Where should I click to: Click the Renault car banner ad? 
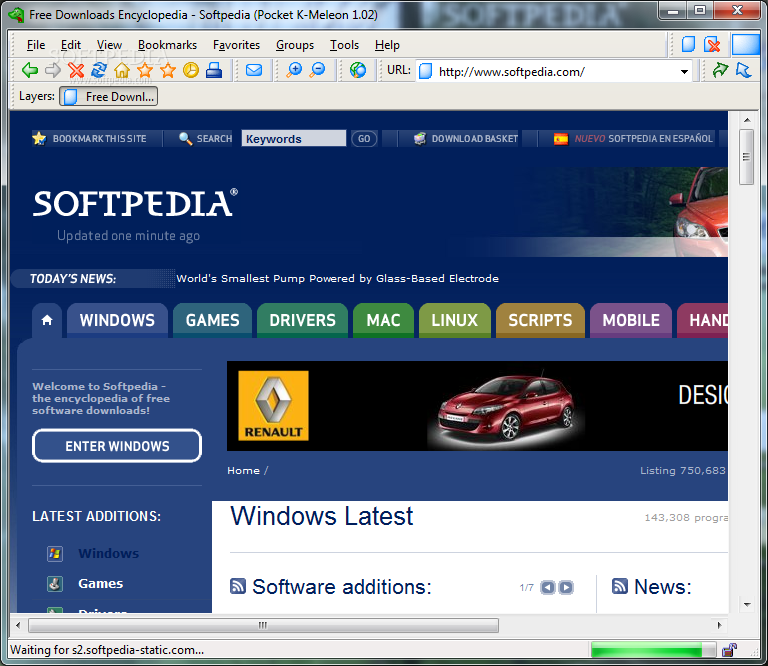pyautogui.click(x=478, y=406)
